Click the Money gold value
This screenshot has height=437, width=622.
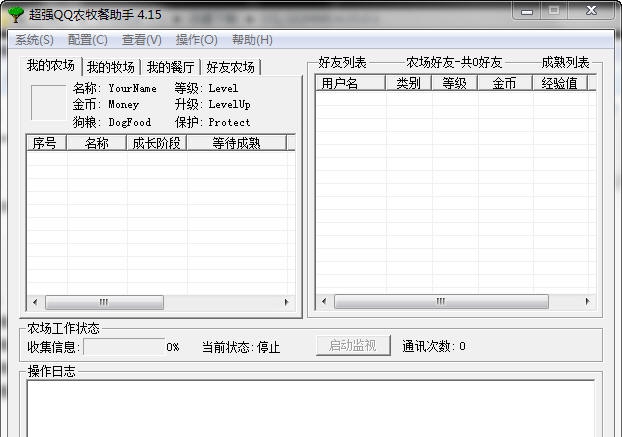click(x=123, y=105)
